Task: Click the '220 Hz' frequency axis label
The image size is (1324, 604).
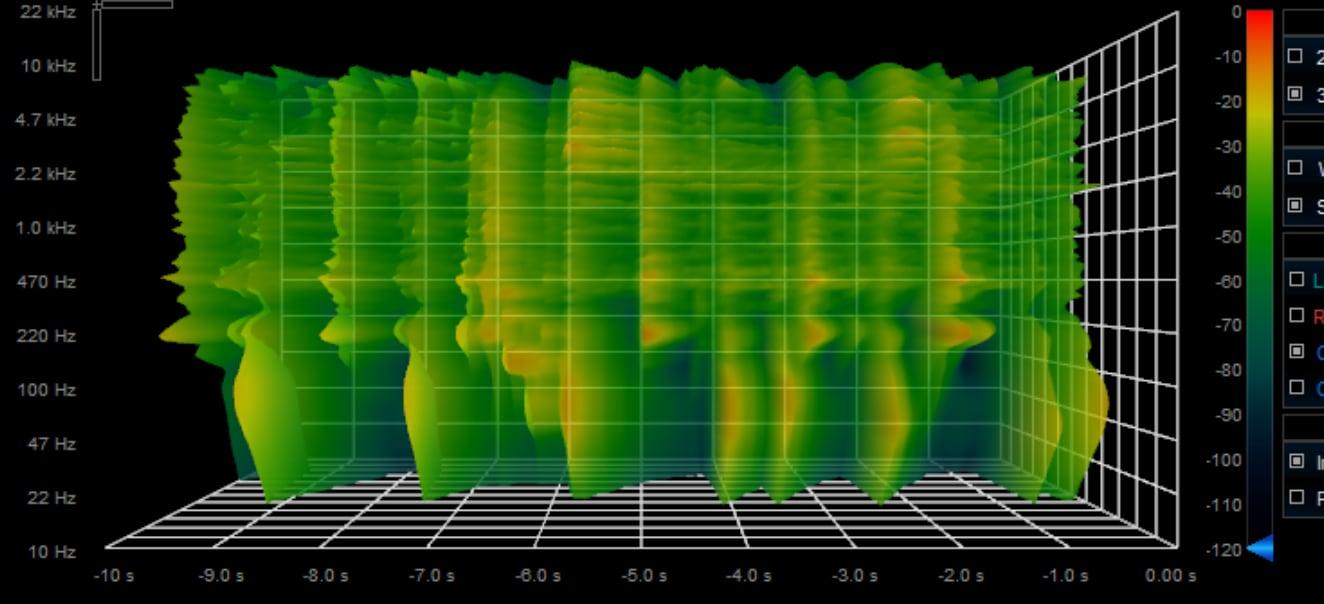Action: [46, 336]
